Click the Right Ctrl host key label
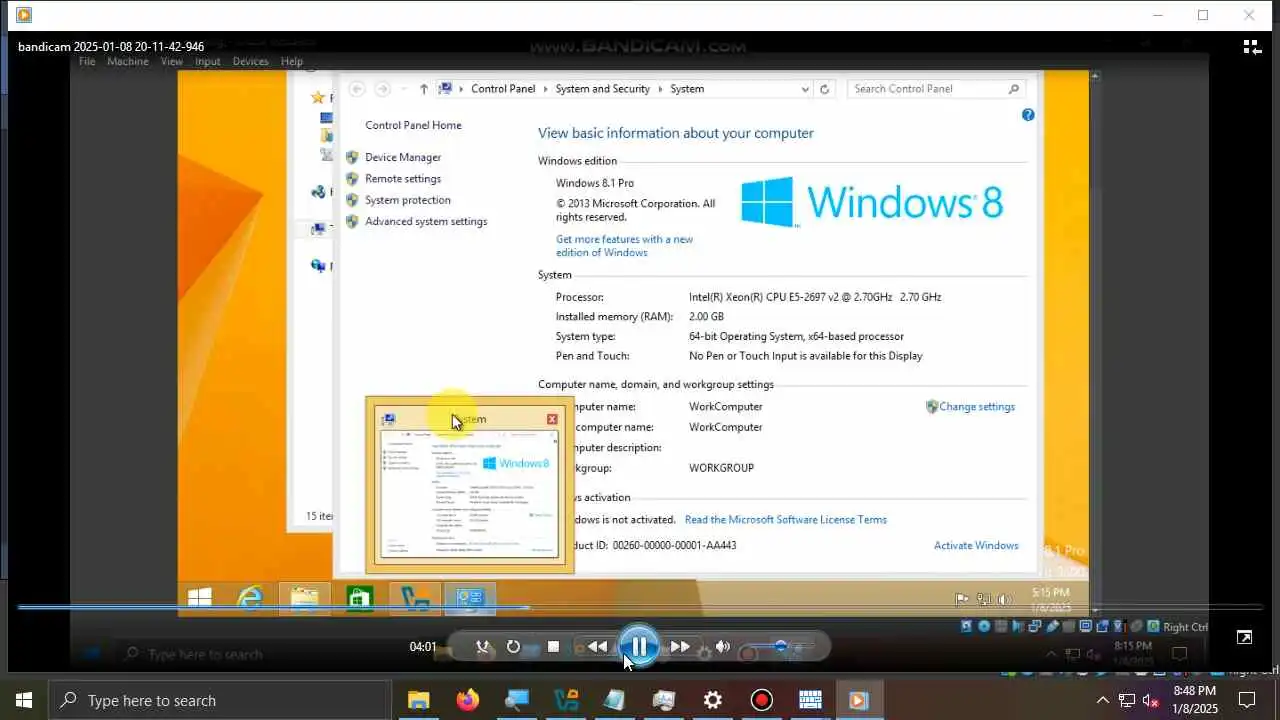 (1185, 627)
